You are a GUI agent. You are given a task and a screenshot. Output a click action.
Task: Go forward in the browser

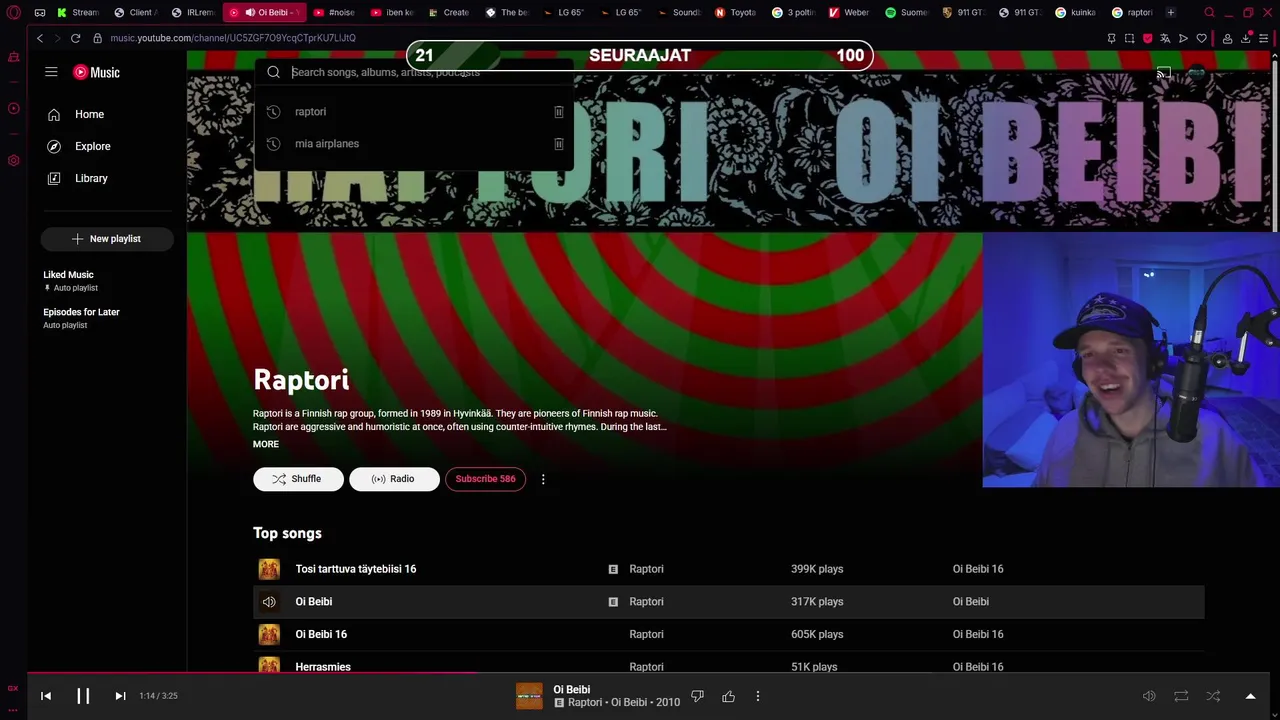57,38
